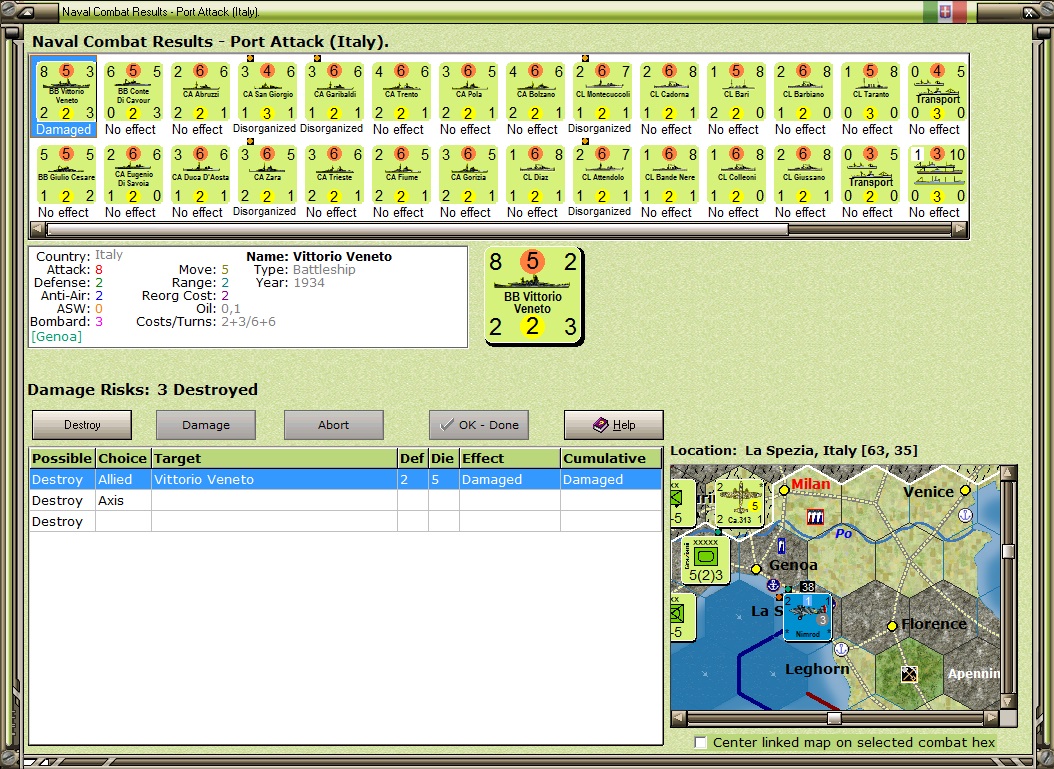The height and width of the screenshot is (769, 1054).
Task: Select CA Pola unit counter
Action: [x=469, y=91]
